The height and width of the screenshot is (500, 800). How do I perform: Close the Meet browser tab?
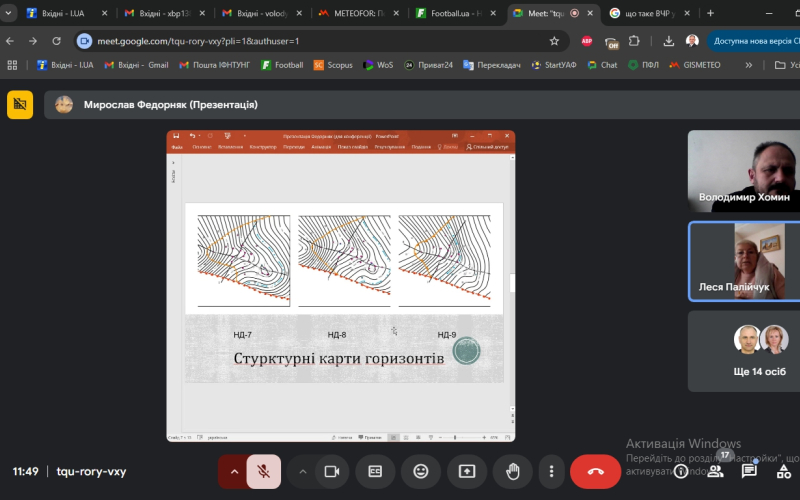click(x=590, y=13)
